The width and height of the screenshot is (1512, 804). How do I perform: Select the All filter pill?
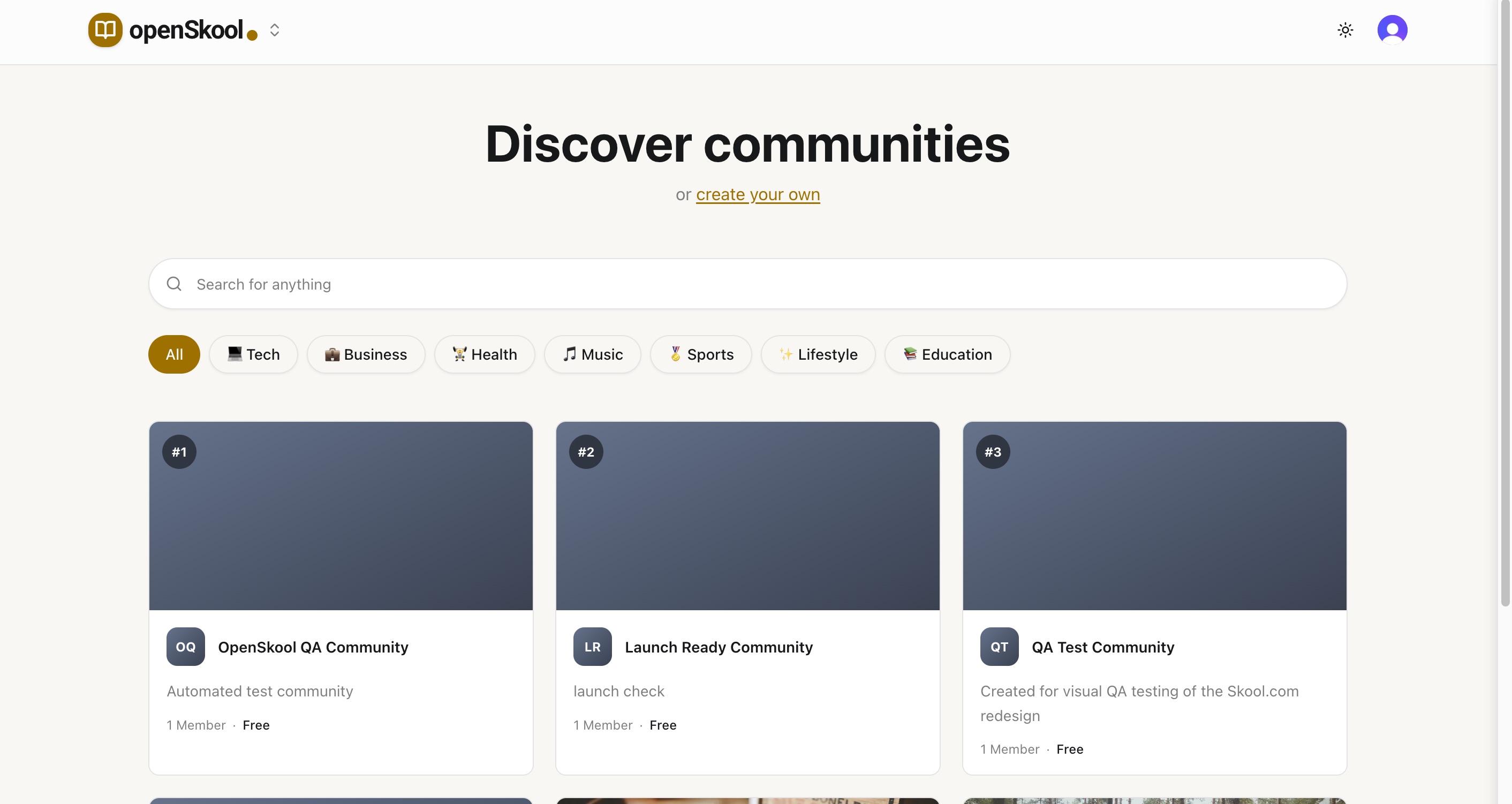click(x=173, y=354)
